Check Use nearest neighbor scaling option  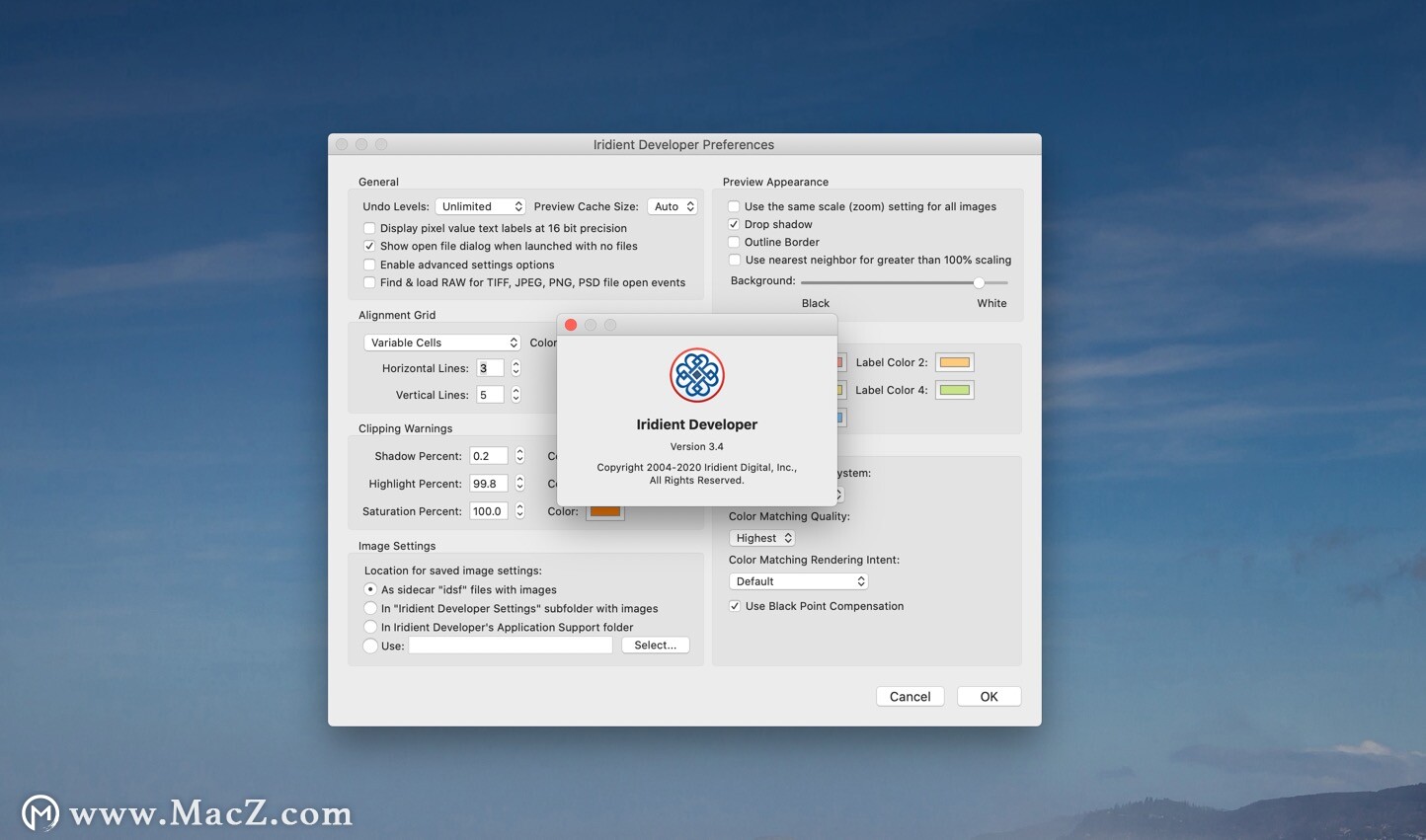734,260
